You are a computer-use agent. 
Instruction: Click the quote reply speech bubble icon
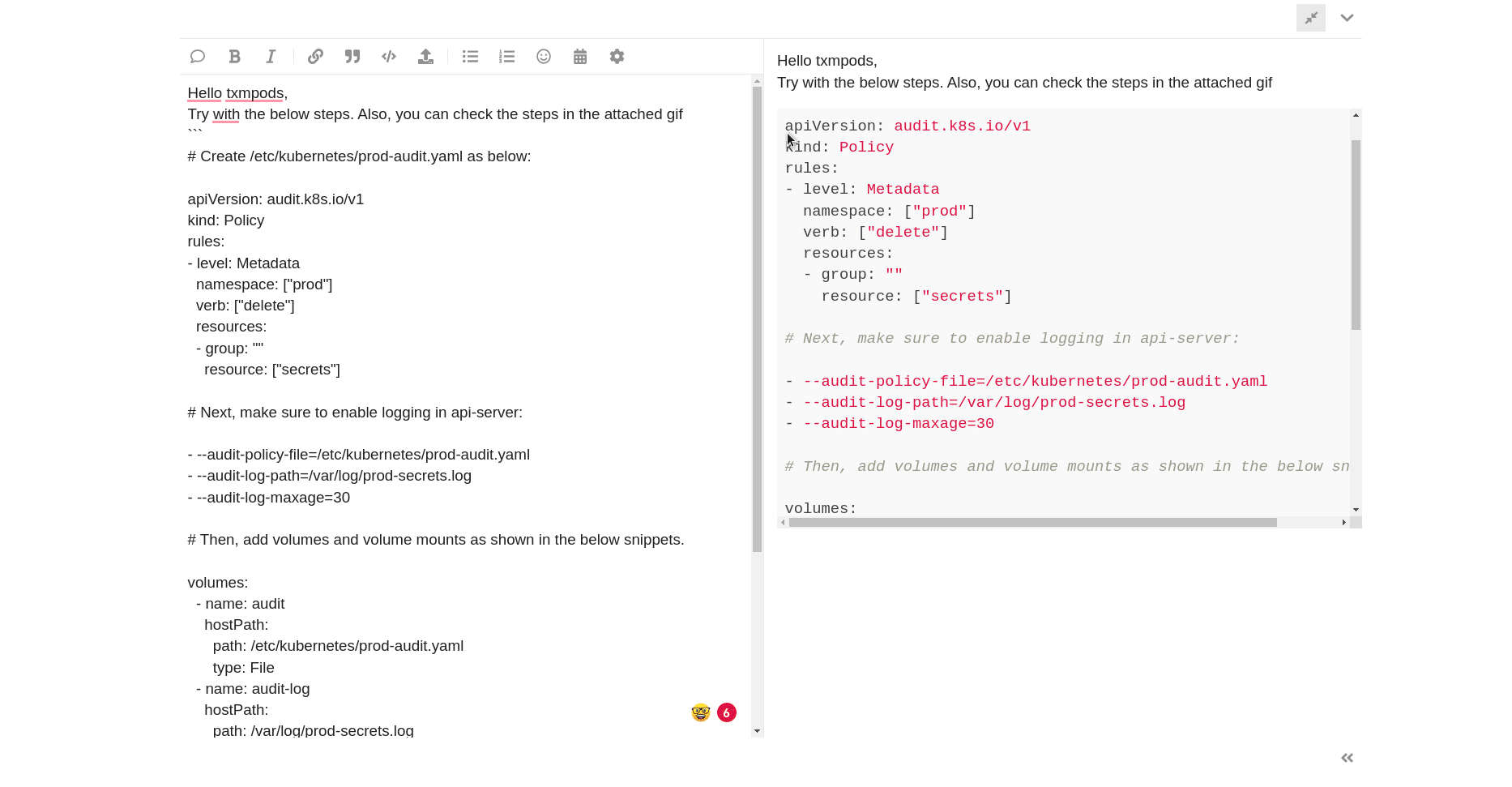198,57
